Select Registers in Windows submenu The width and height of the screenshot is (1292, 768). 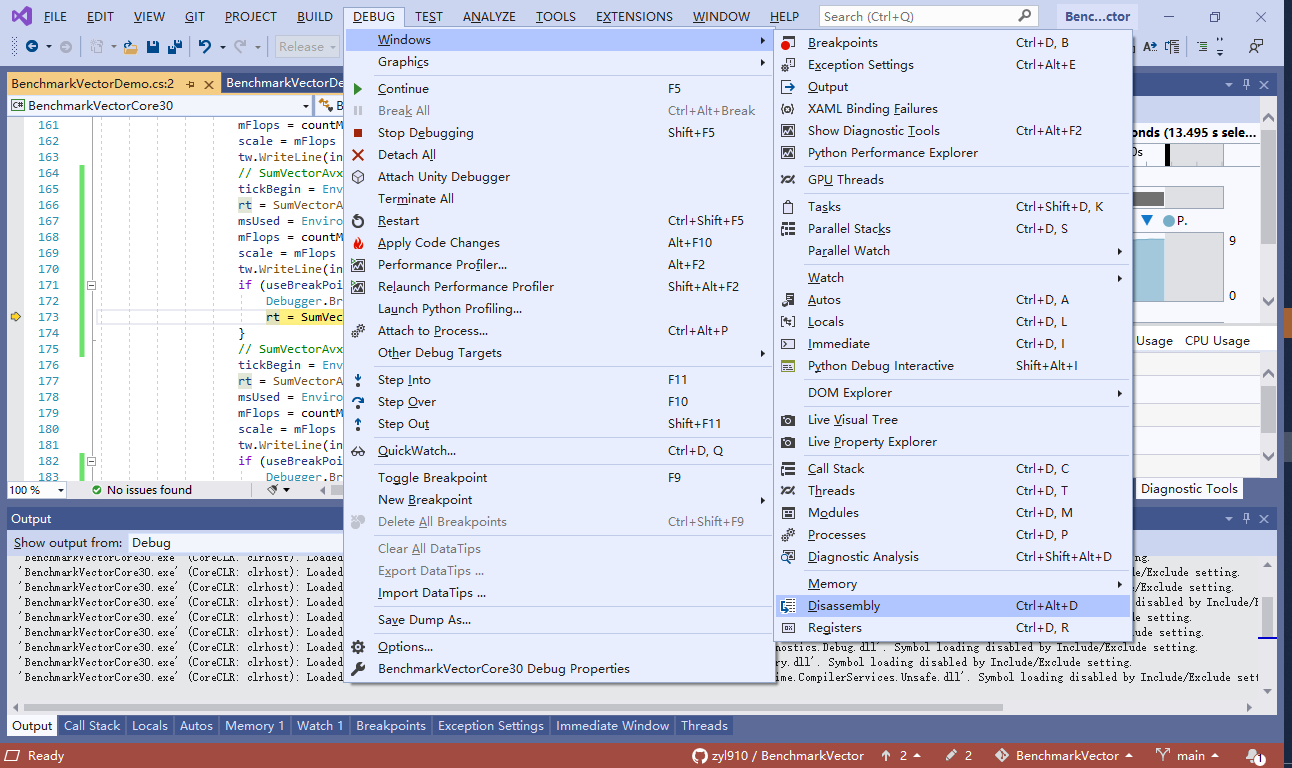pyautogui.click(x=953, y=628)
